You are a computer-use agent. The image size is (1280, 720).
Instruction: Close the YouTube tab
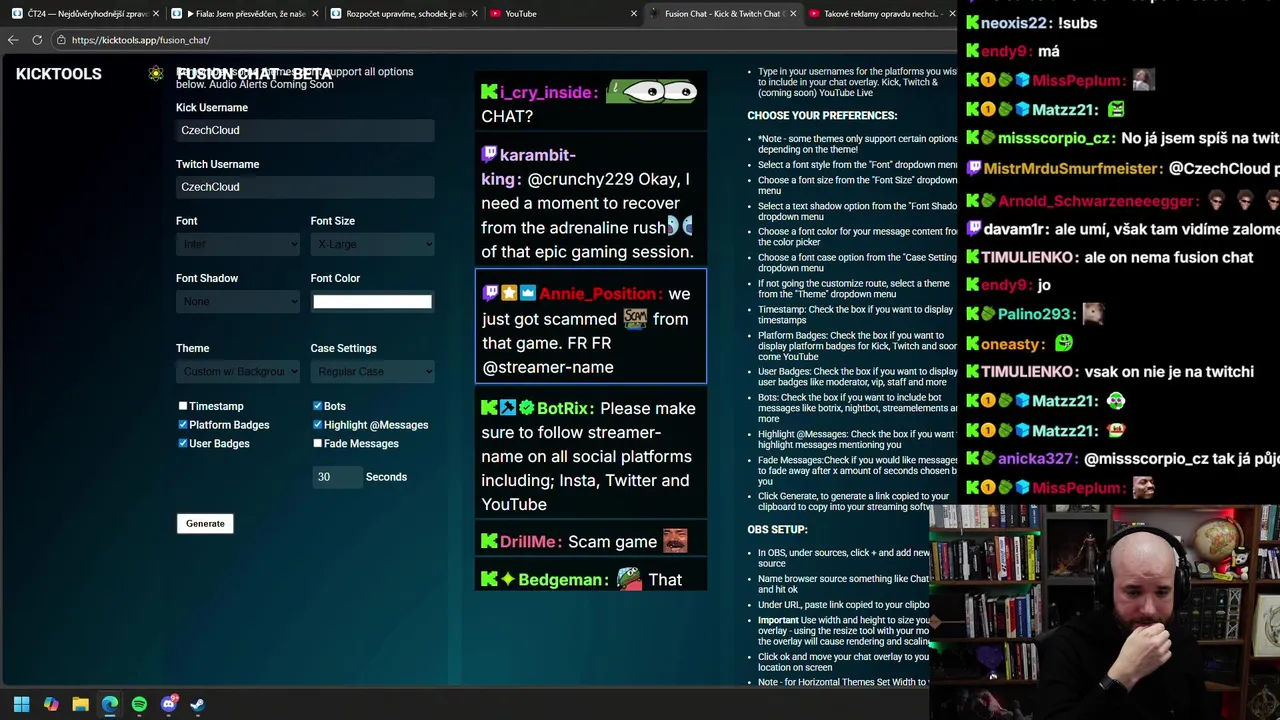pyautogui.click(x=634, y=14)
